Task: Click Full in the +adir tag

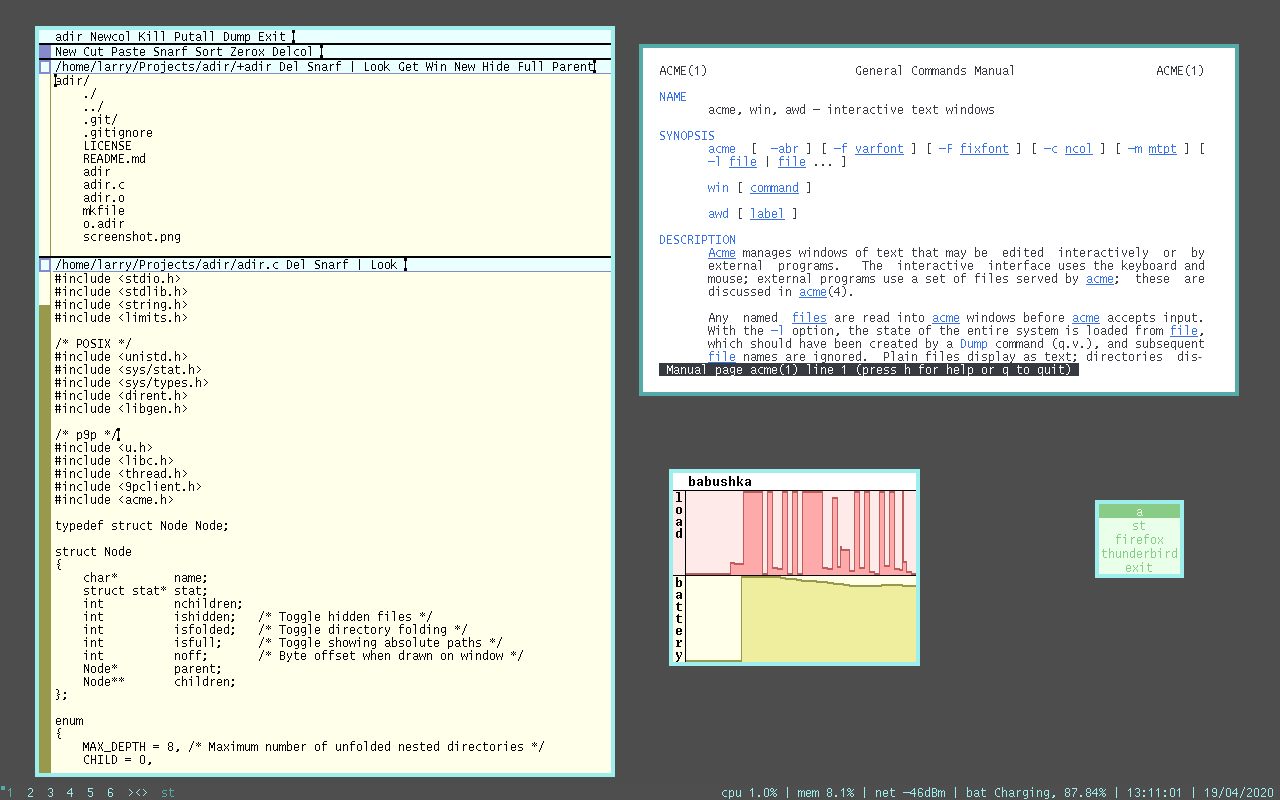Action: 530,67
